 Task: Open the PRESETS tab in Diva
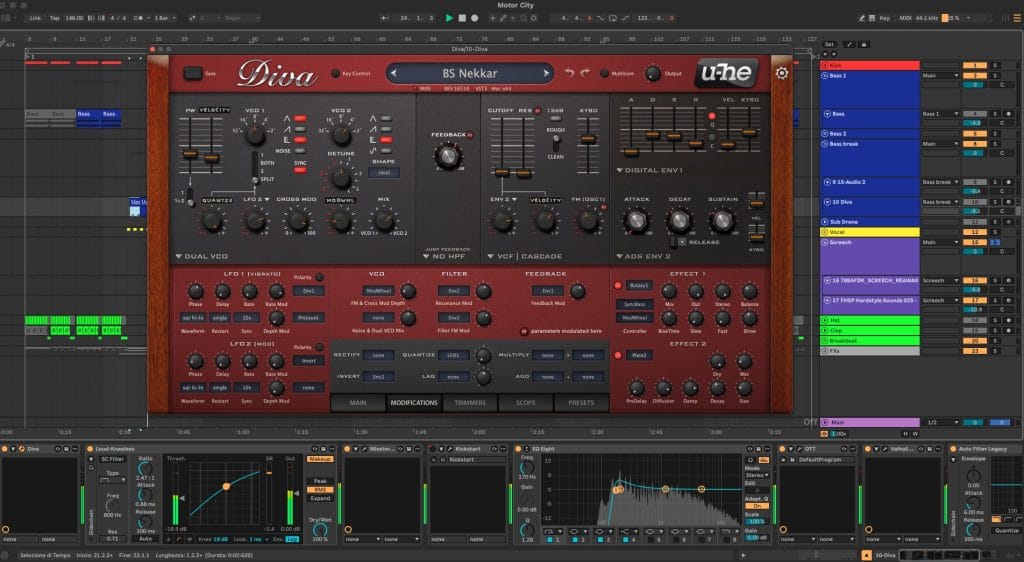click(x=581, y=403)
